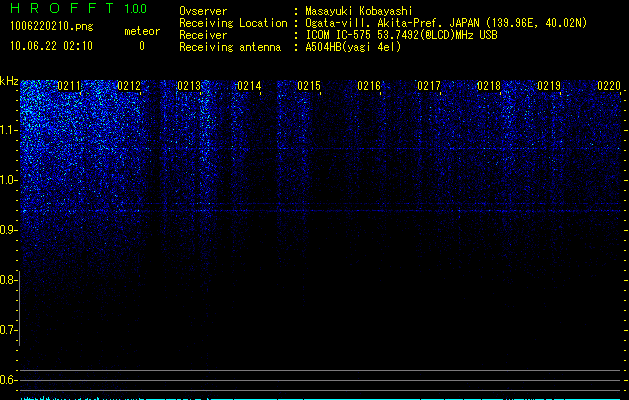629x400 pixels.
Task: Click the Receiving Location label
Action: 233,23
